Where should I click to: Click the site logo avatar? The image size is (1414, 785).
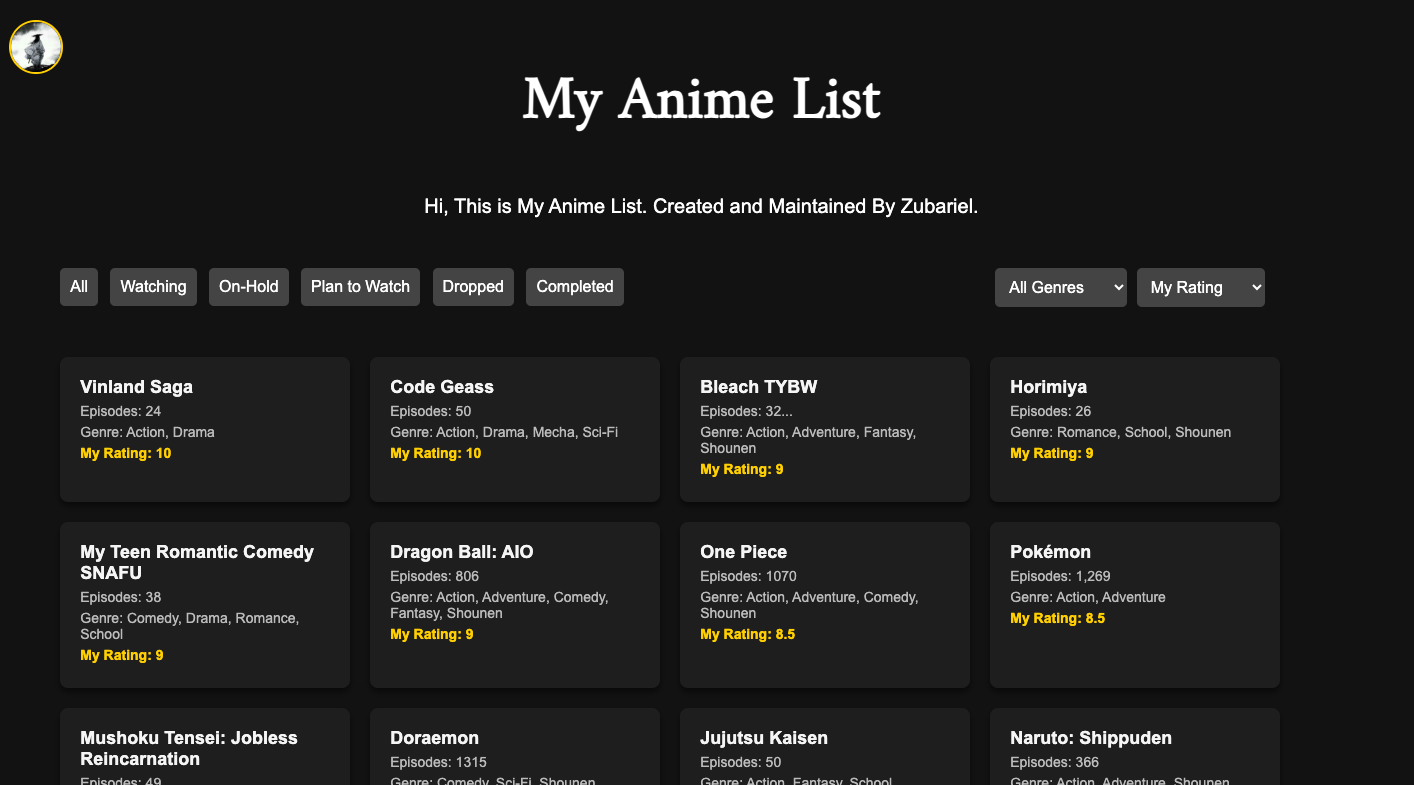(x=35, y=46)
